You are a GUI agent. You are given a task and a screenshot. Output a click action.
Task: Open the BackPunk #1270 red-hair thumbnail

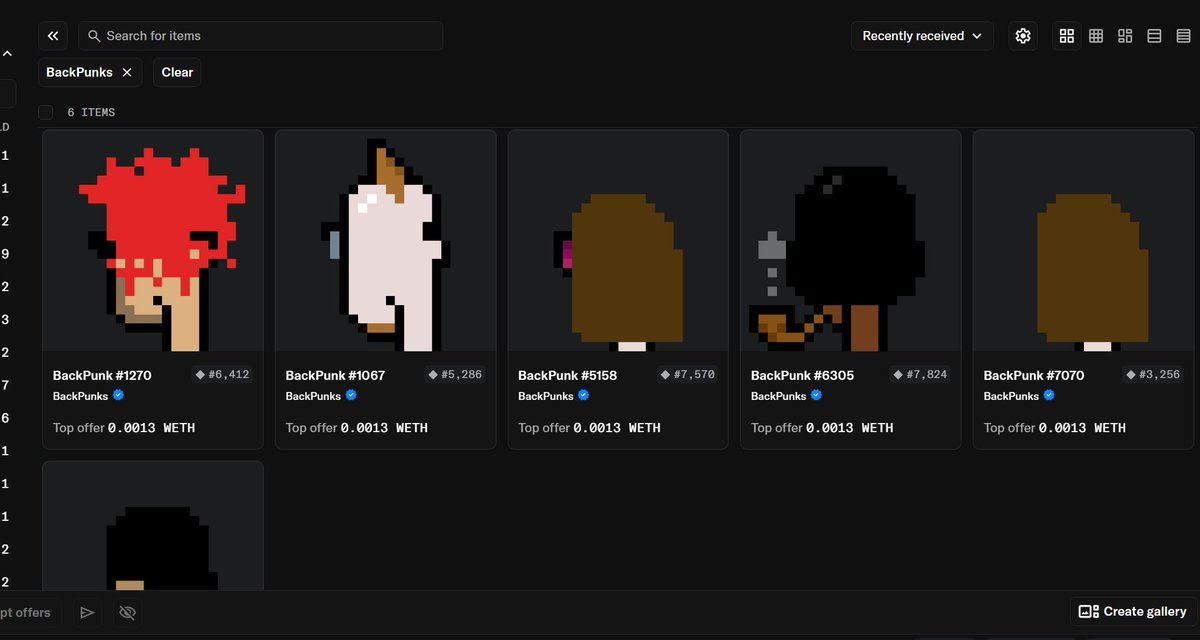coord(153,240)
